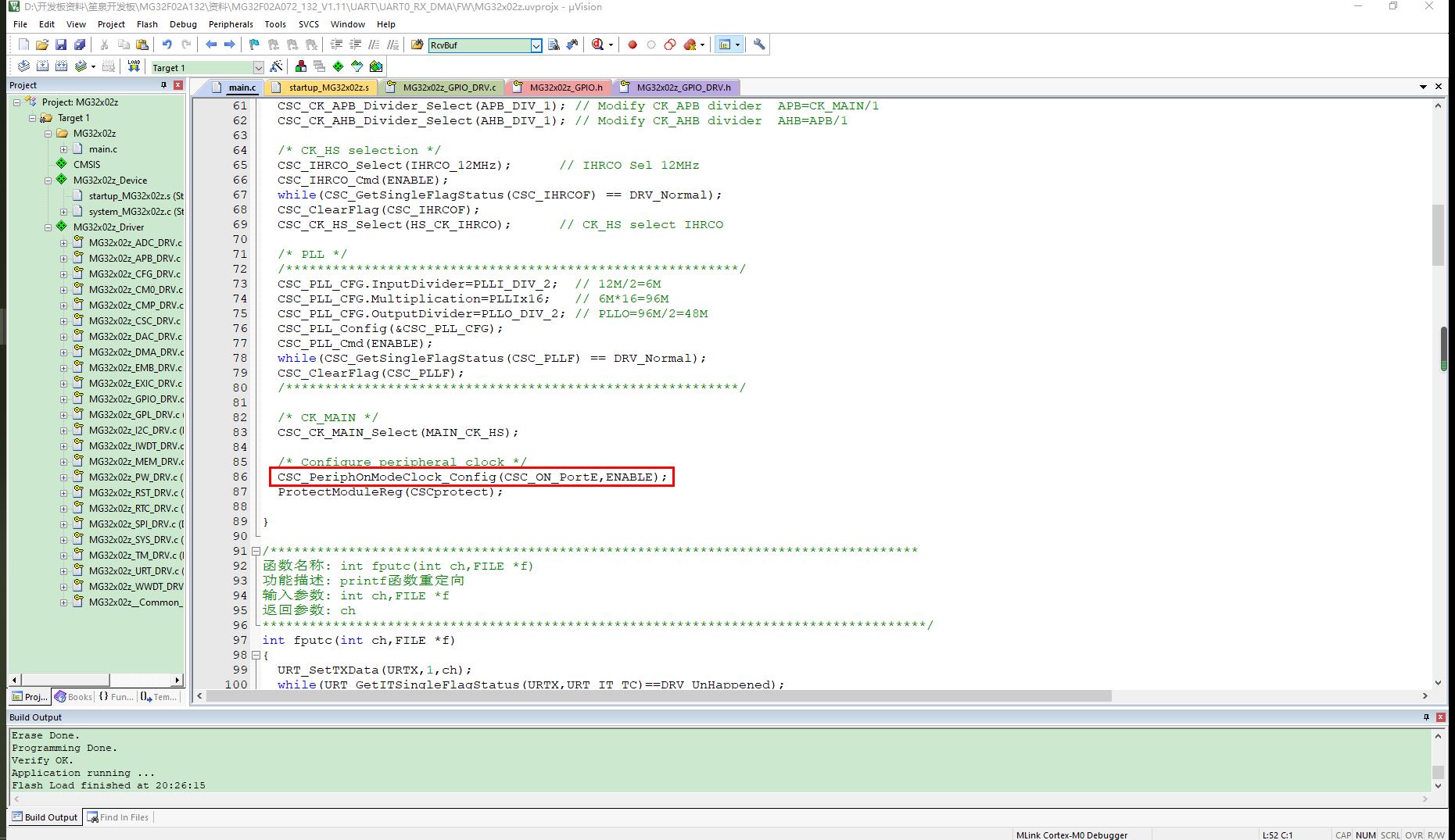Pin the Project panel with autohide pin

click(x=163, y=85)
